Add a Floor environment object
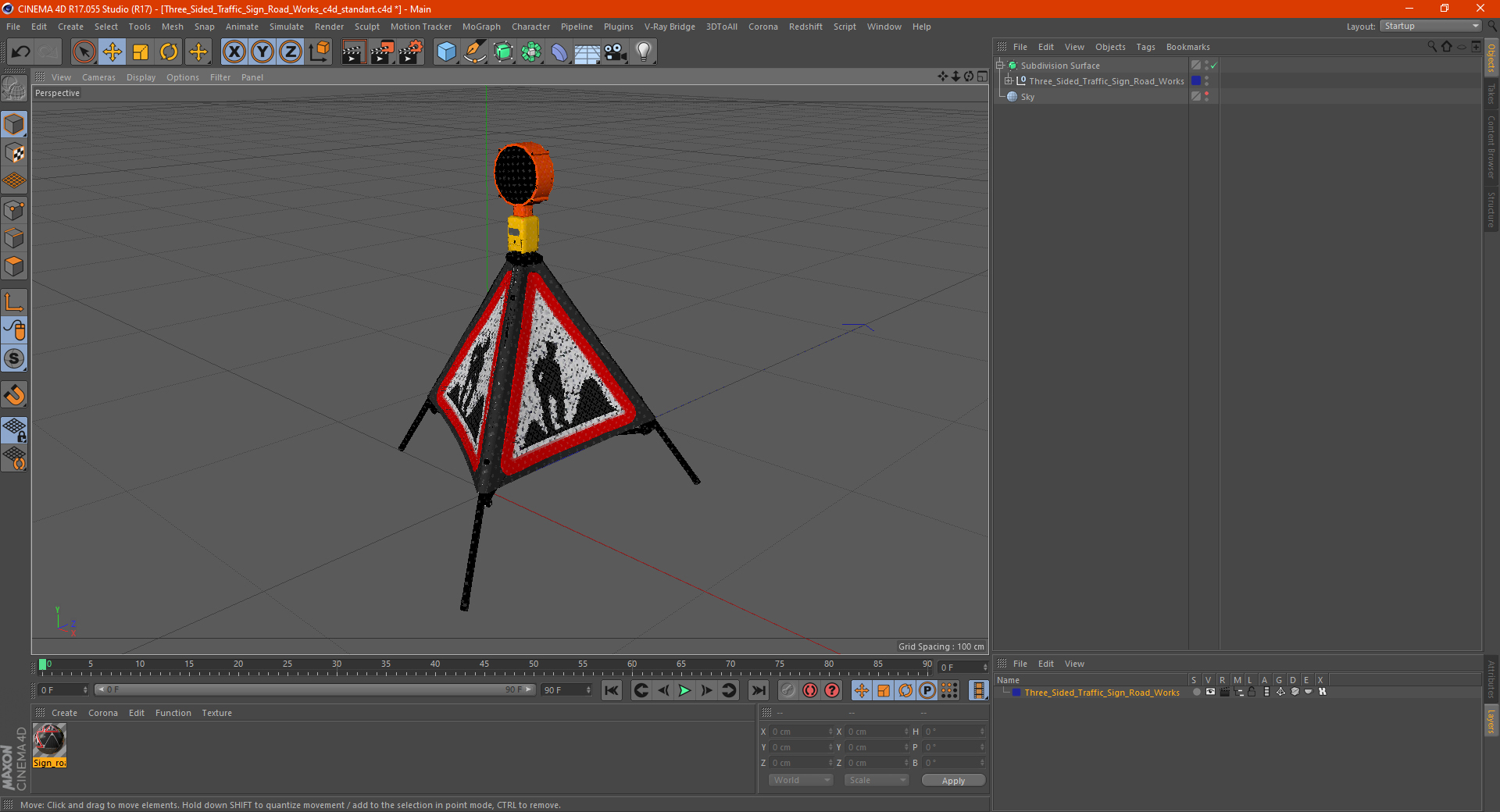 (x=587, y=52)
